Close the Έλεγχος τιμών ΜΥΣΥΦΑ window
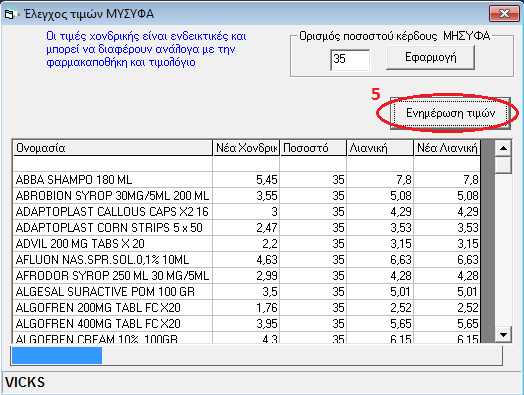Image resolution: width=524 pixels, height=395 pixels. 504,14
